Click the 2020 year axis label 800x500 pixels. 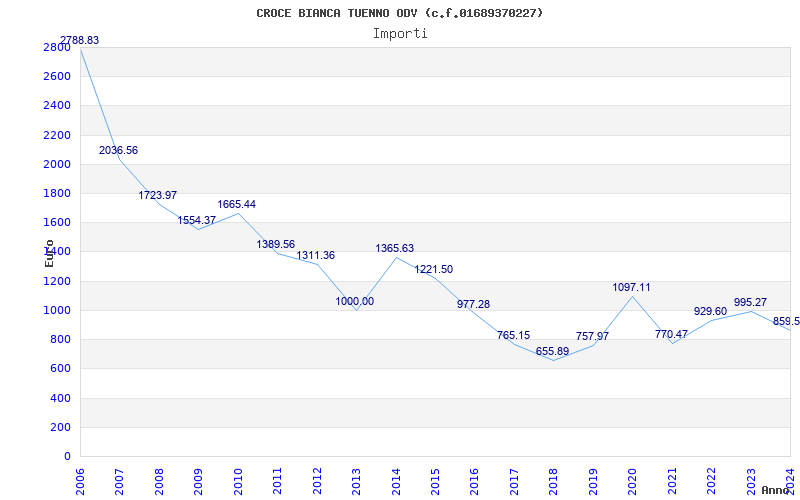click(x=633, y=481)
